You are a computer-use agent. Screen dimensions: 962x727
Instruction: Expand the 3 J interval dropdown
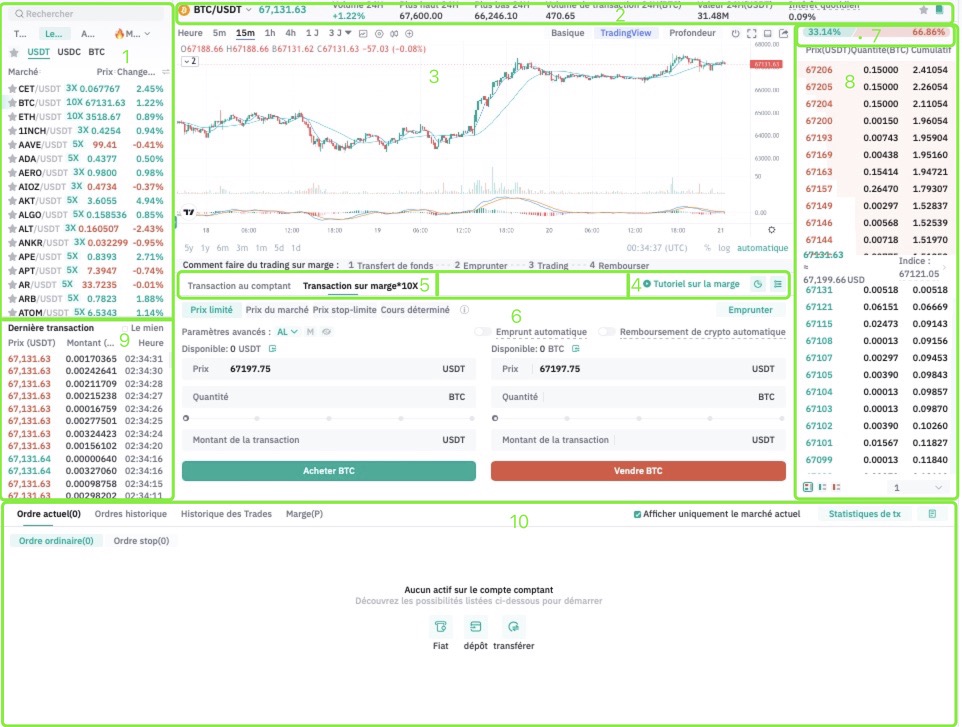click(x=348, y=33)
